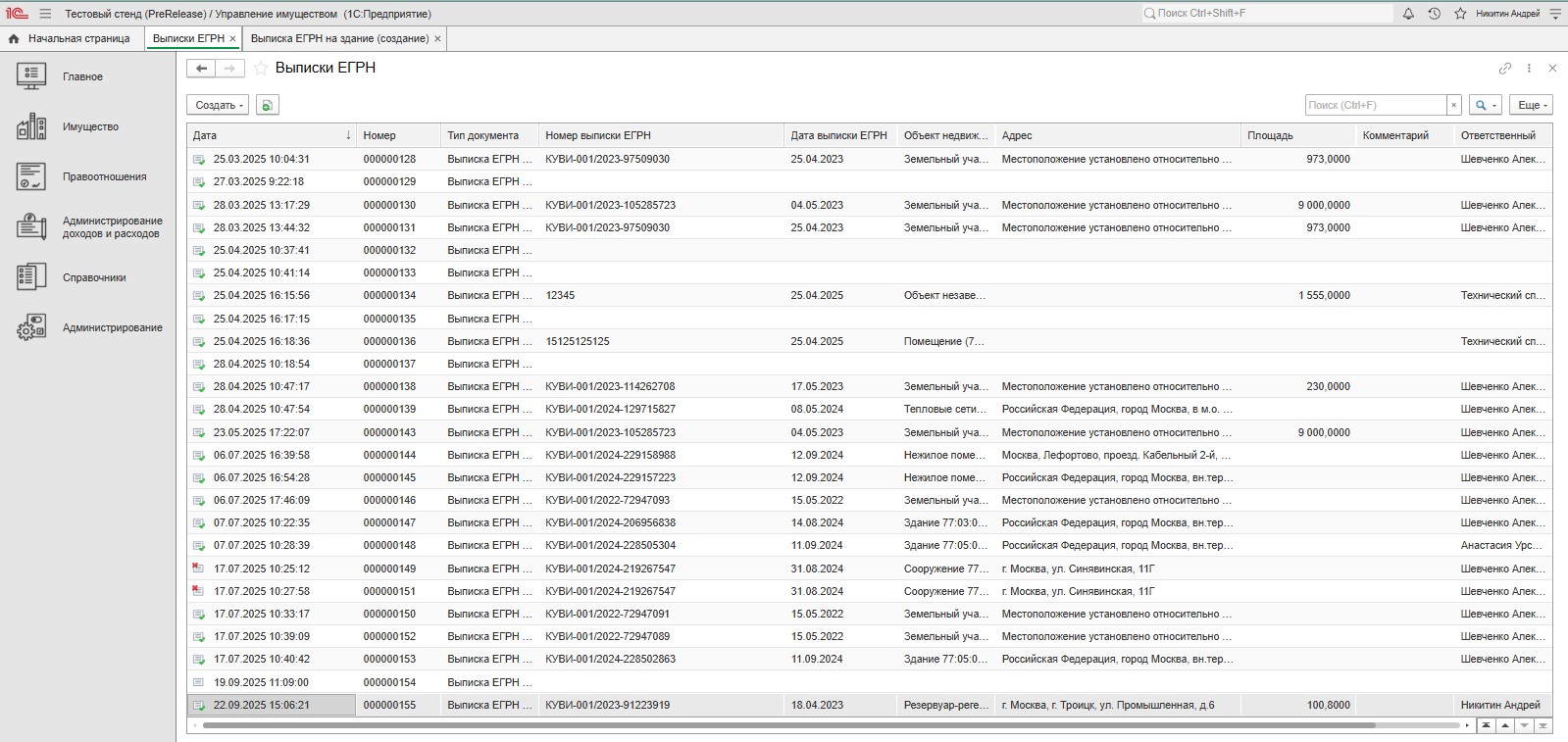1568x742 pixels.
Task: Expand the Еще menu button
Action: [1532, 105]
